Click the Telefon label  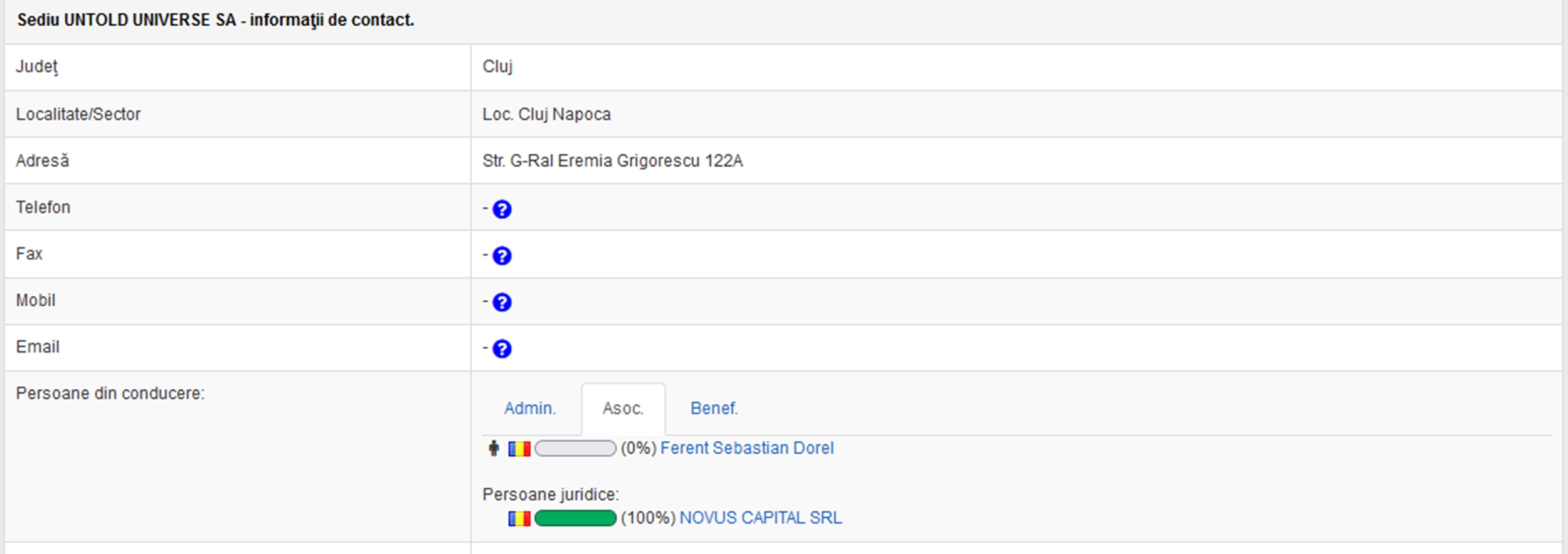click(x=43, y=207)
